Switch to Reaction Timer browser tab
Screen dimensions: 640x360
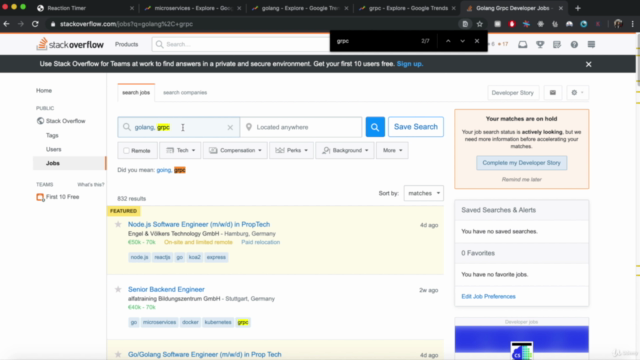[85, 8]
